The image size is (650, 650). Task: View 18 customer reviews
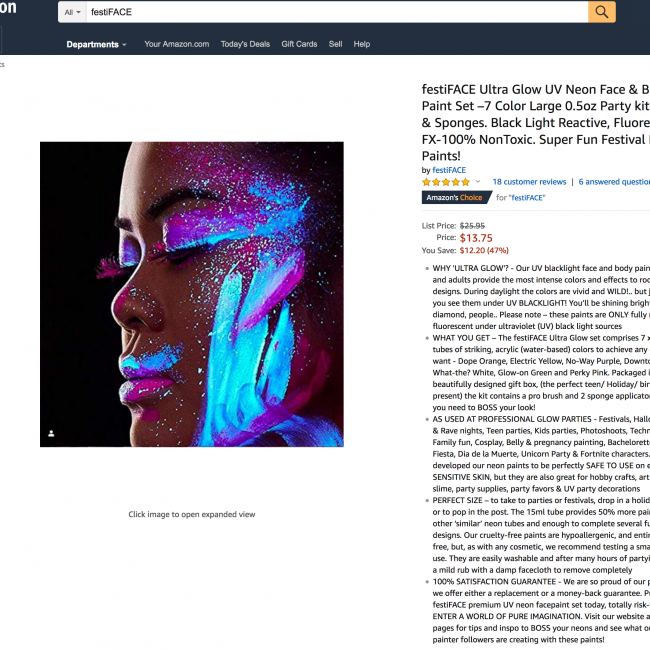coord(529,182)
